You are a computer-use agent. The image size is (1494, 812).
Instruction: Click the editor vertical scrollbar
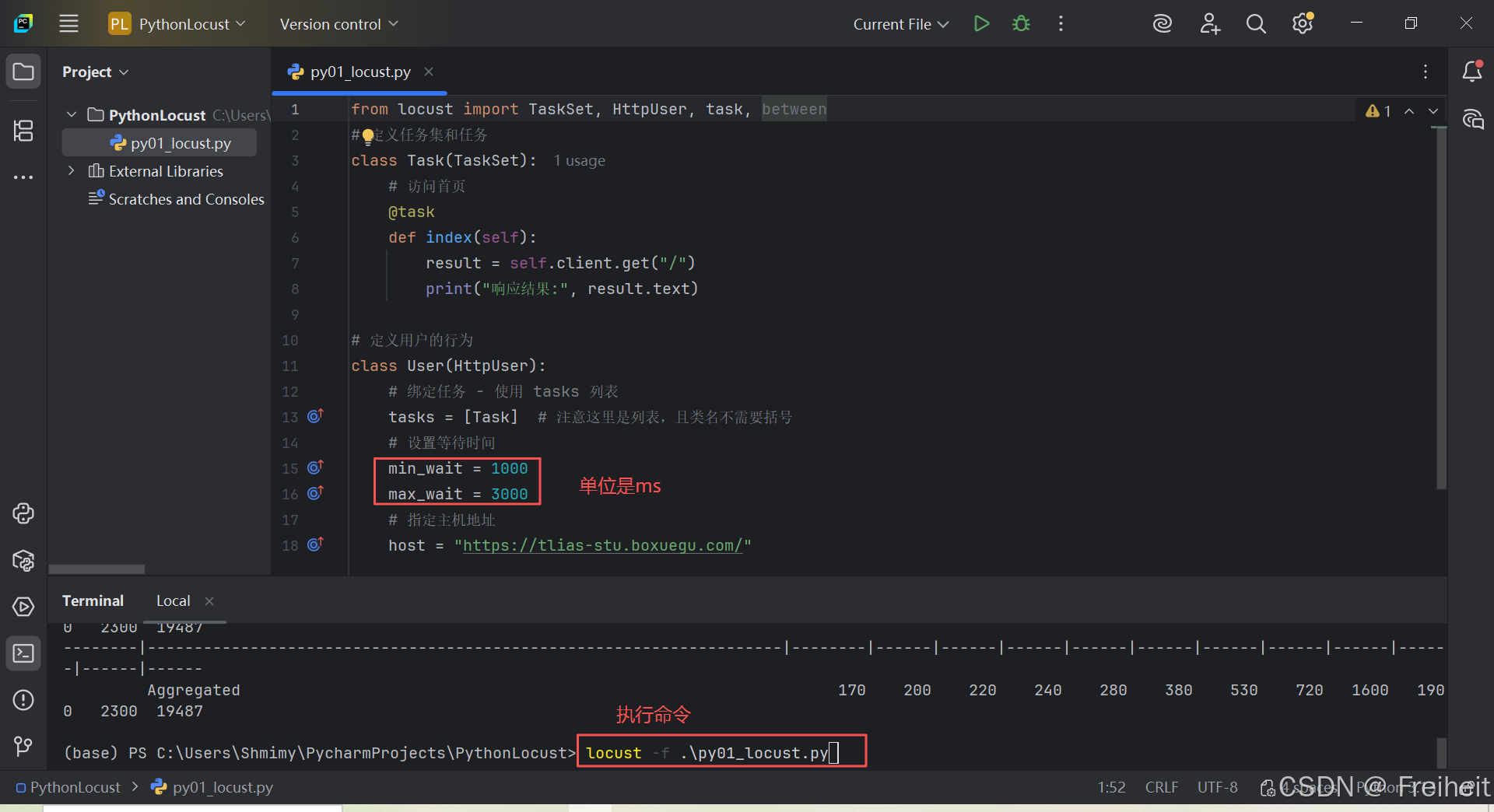1441,307
